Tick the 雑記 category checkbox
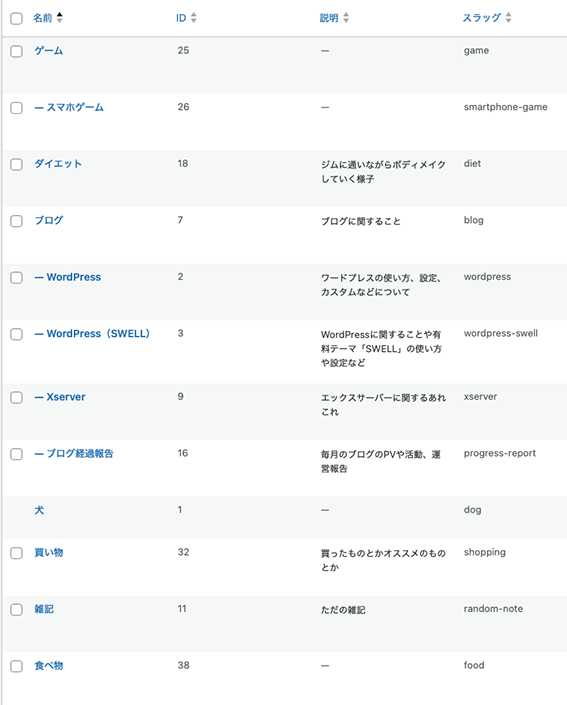 pyautogui.click(x=17, y=609)
